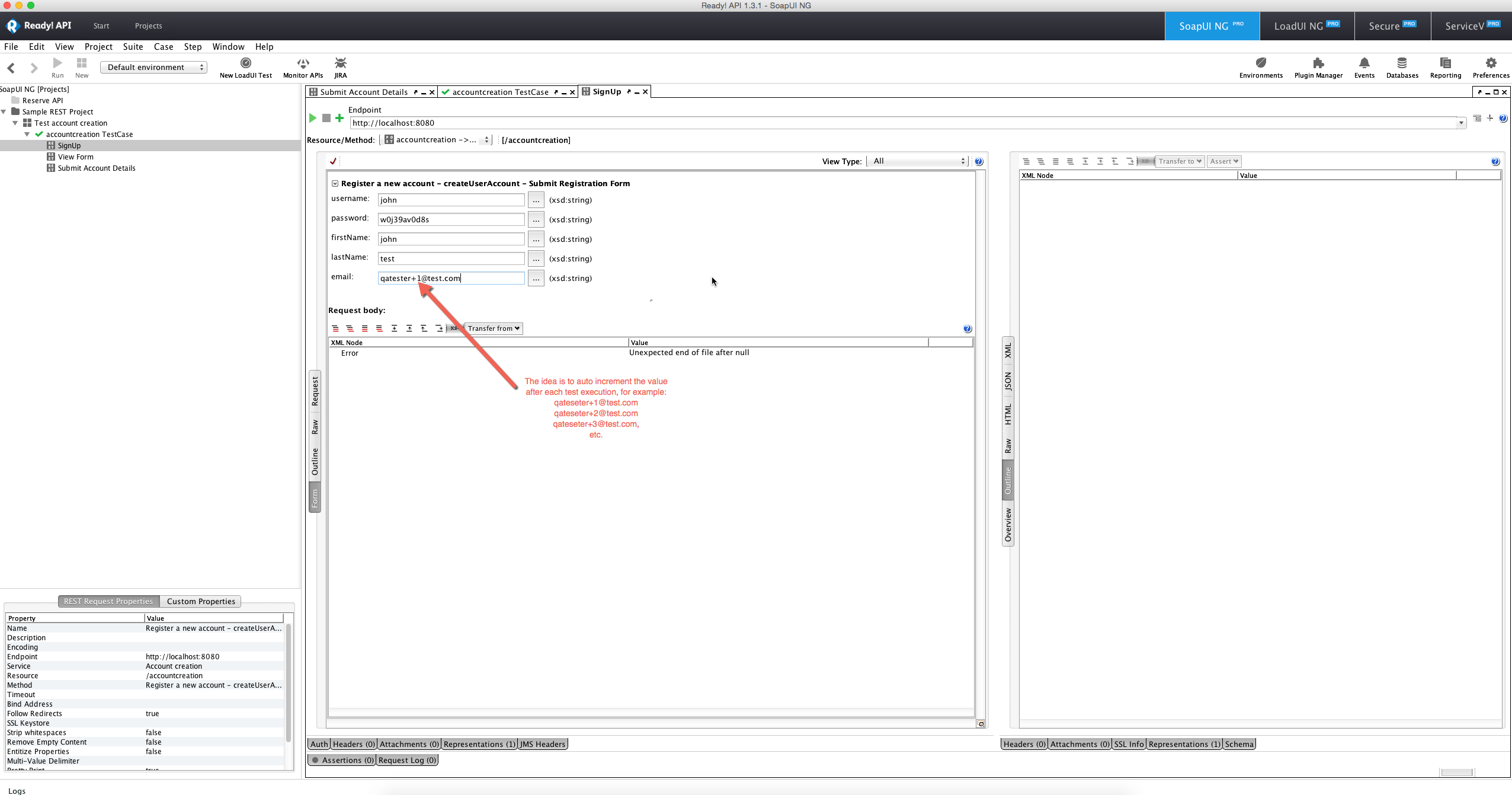The image size is (1512, 795).
Task: Click New LoadUI Test icon
Action: tap(245, 63)
